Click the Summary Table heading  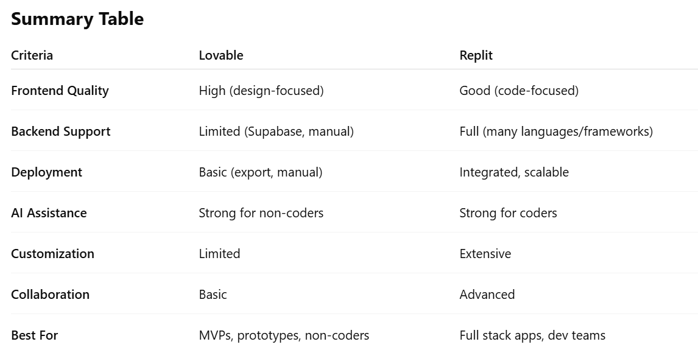pos(77,19)
